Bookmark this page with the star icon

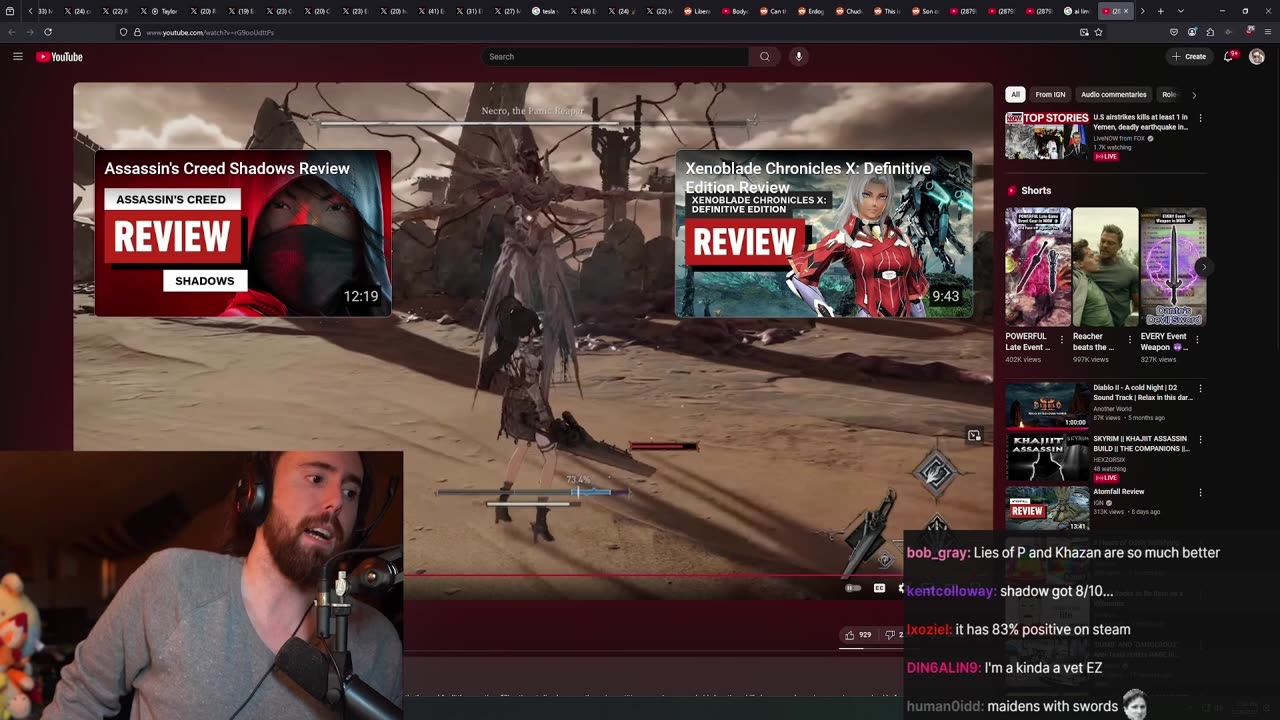click(1098, 32)
